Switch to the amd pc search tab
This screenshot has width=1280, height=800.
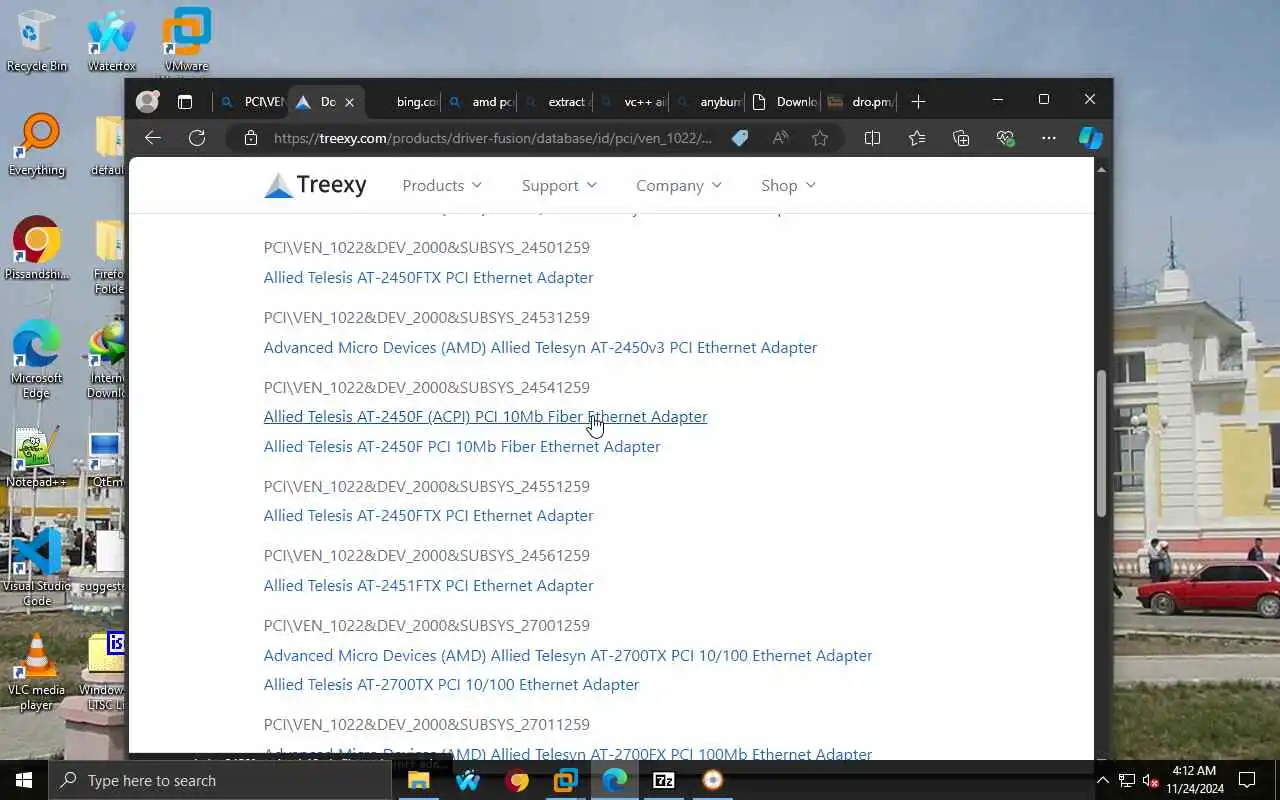pyautogui.click(x=481, y=102)
